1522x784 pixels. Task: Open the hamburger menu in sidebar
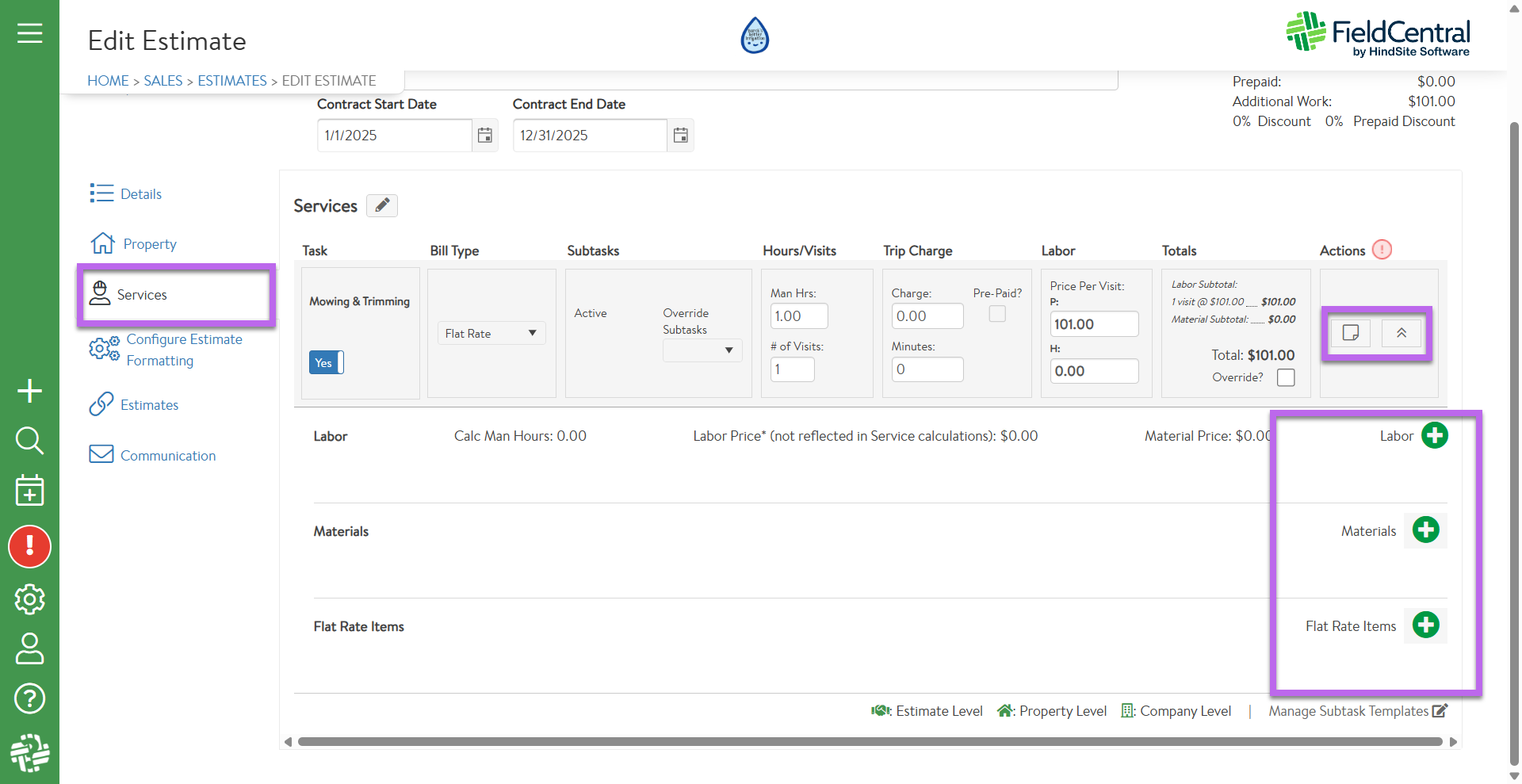coord(29,33)
